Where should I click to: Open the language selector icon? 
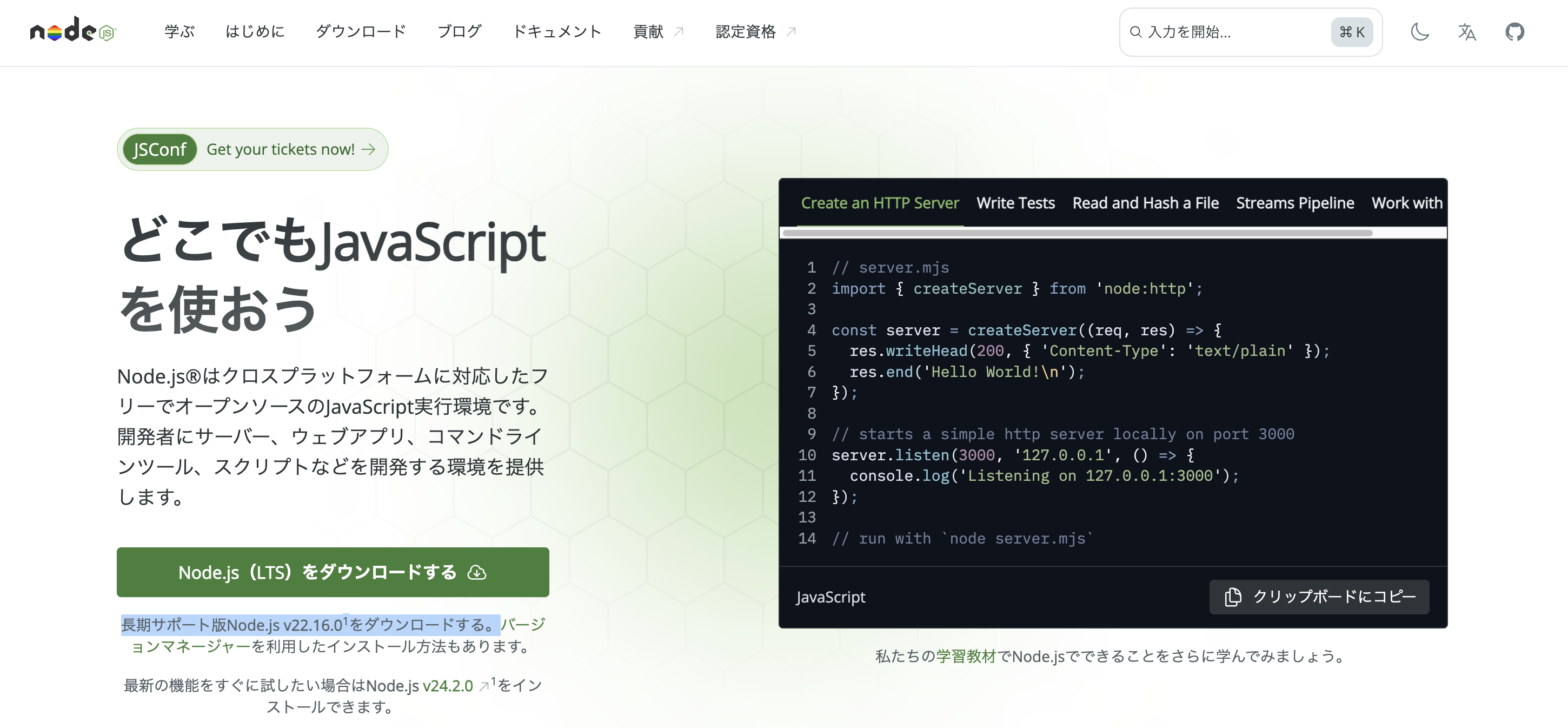1467,32
